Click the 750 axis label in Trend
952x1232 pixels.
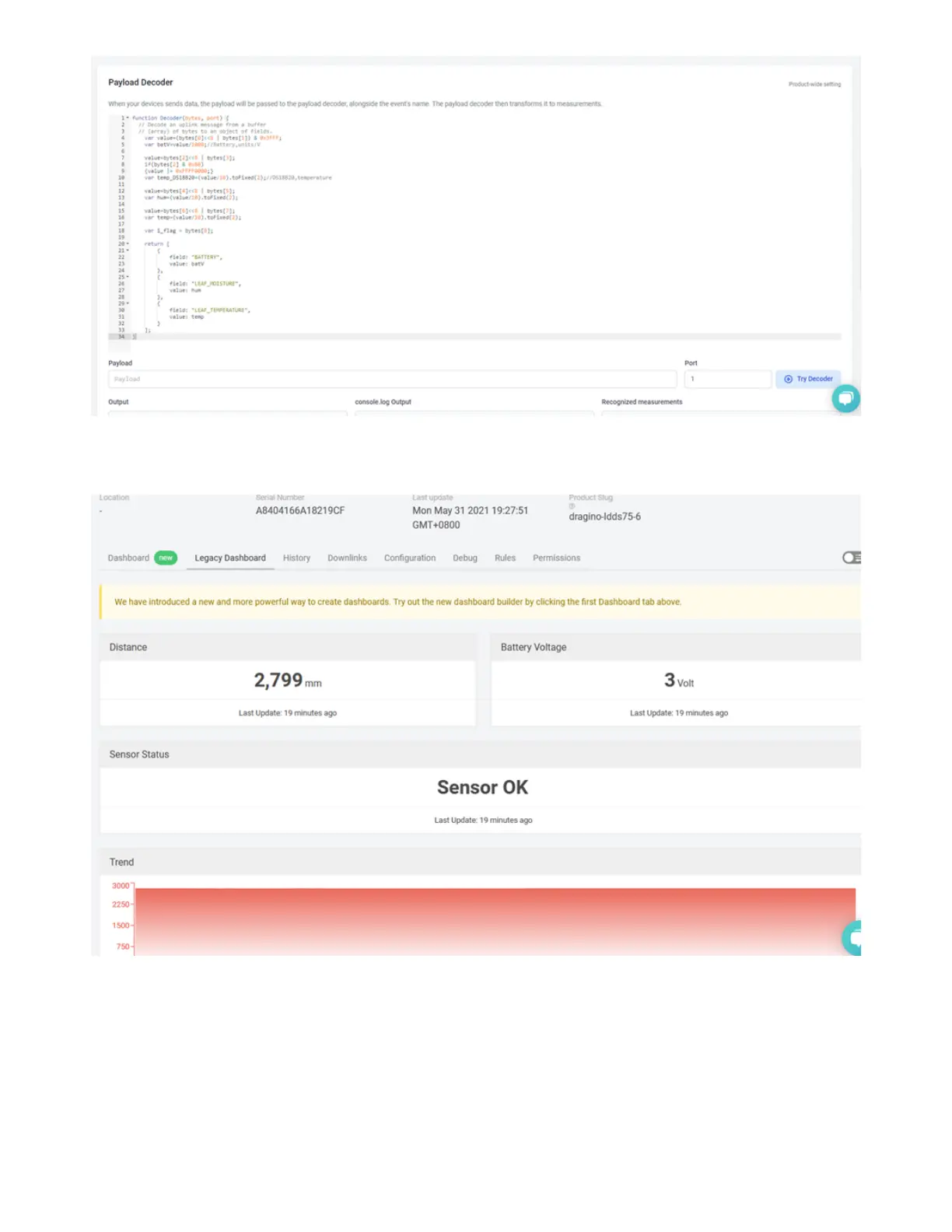(123, 947)
